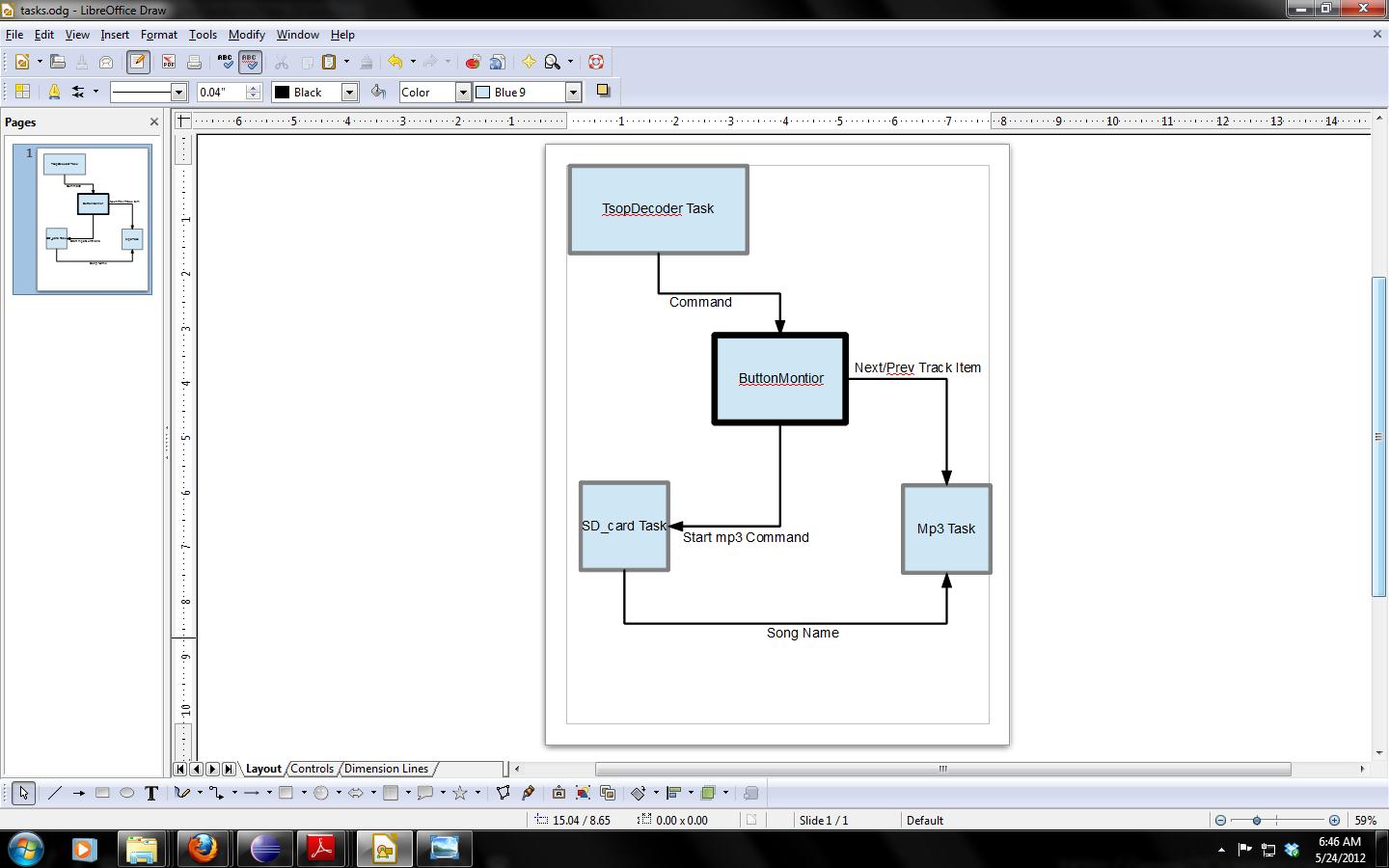Insert picture From File icon
The height and width of the screenshot is (868, 1389).
583,793
